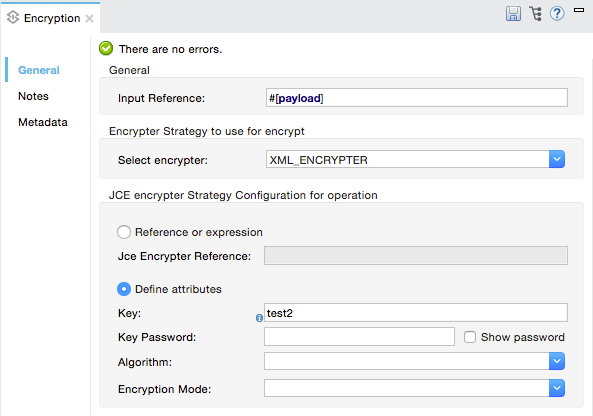This screenshot has height=416, width=593.
Task: Open the Notes section
Action: click(33, 96)
